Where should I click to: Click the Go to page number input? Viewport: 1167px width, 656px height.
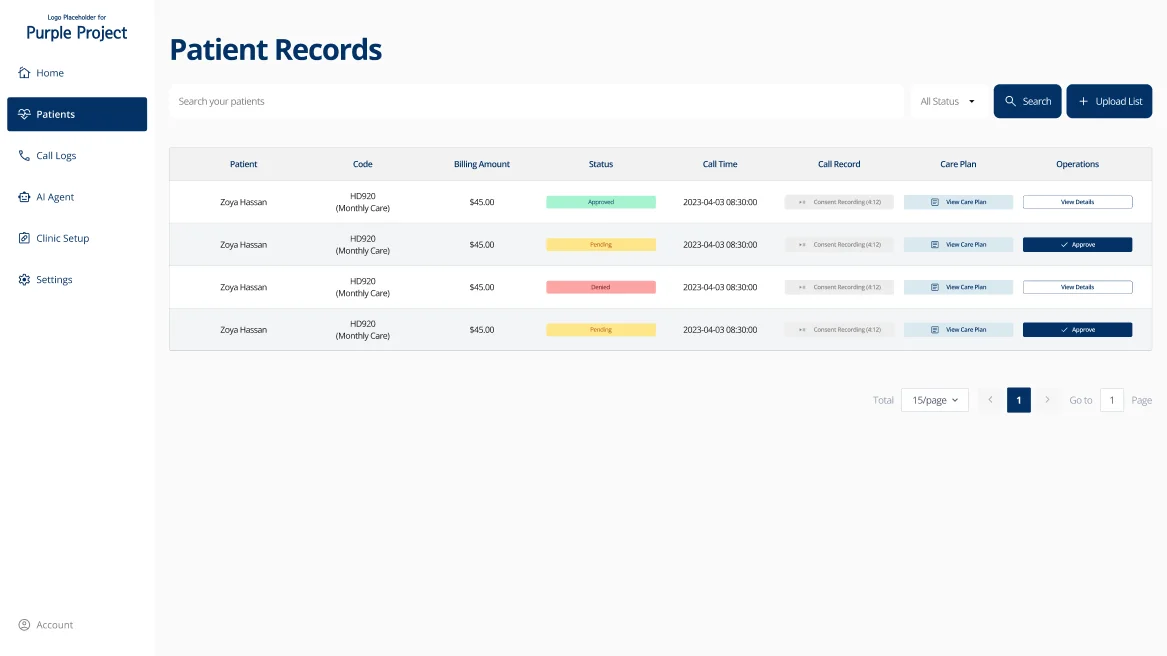pyautogui.click(x=1111, y=400)
